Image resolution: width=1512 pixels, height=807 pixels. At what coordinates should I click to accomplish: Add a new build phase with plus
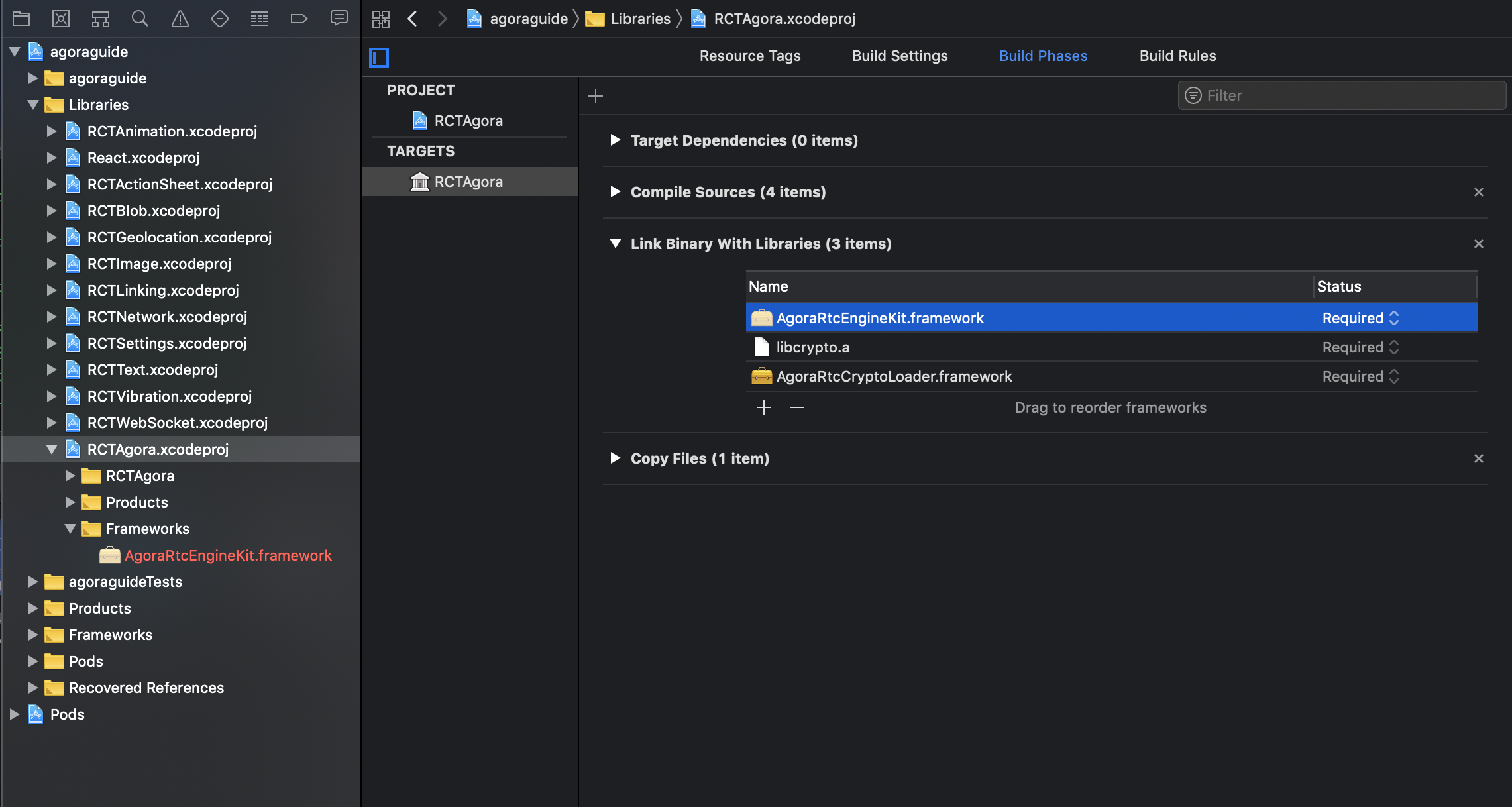[596, 96]
